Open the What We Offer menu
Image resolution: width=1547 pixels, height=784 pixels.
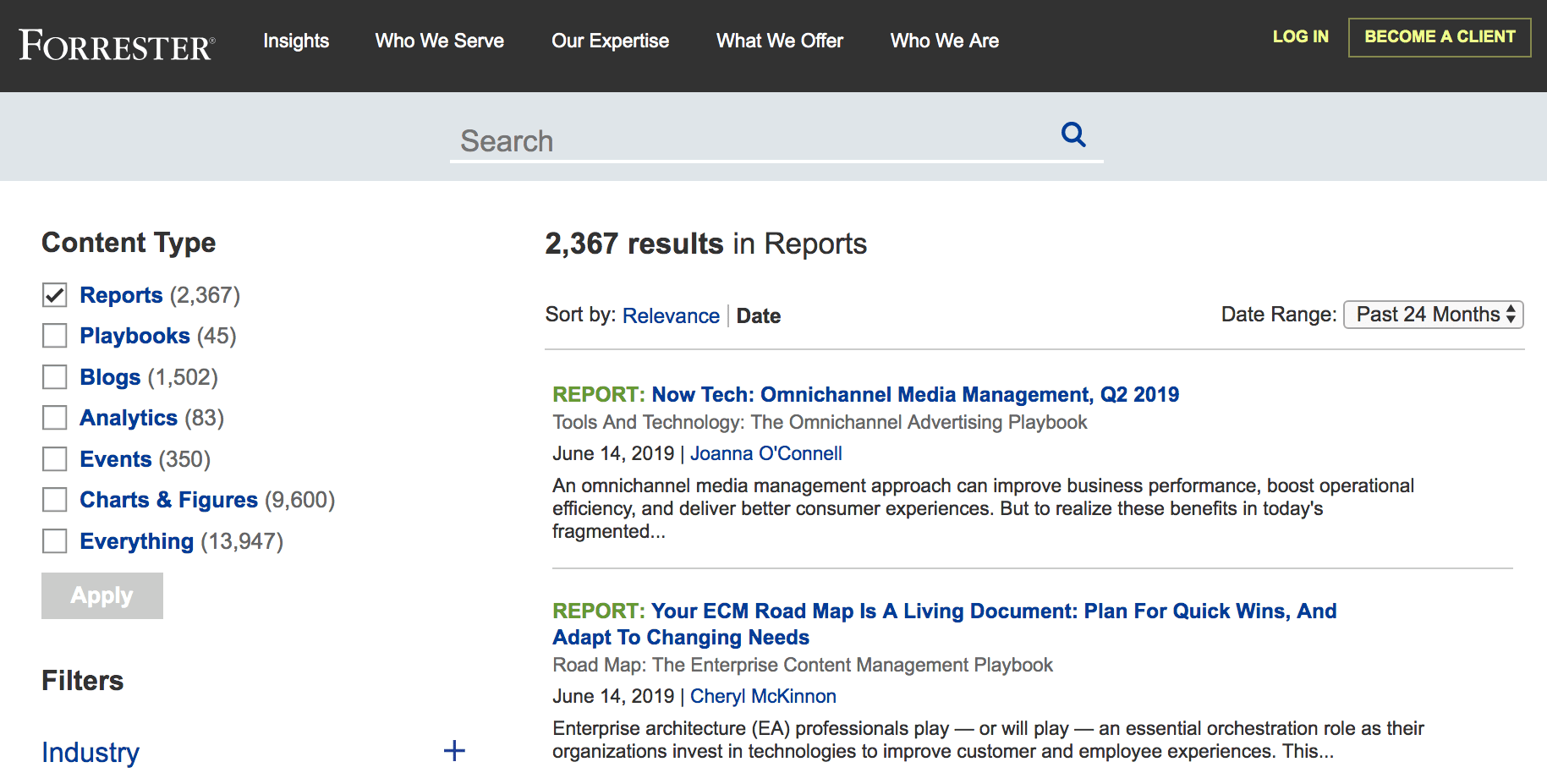coord(780,41)
